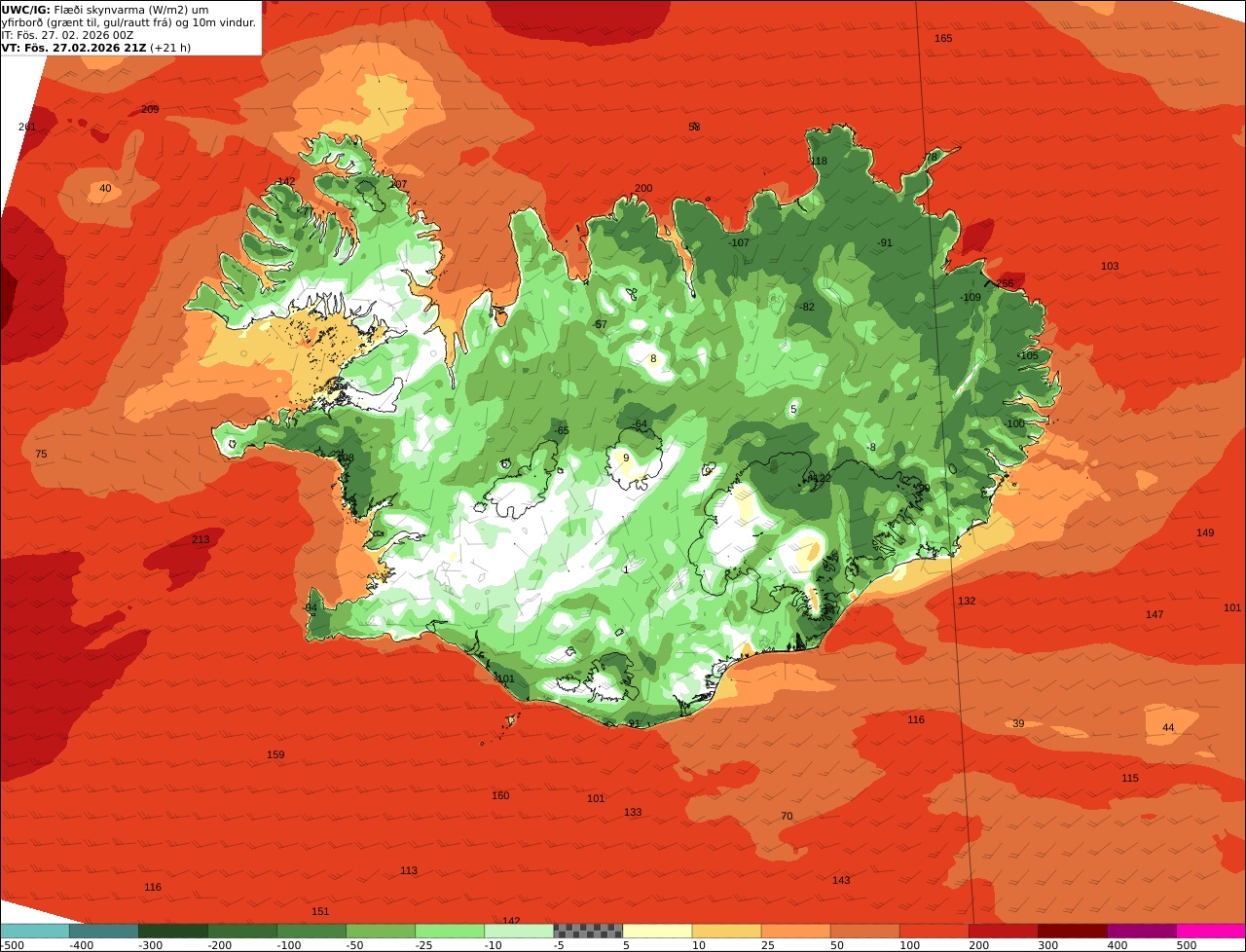The image size is (1246, 952).
Task: Click the palest green swatch between -10 and -5
Action: coord(518,931)
